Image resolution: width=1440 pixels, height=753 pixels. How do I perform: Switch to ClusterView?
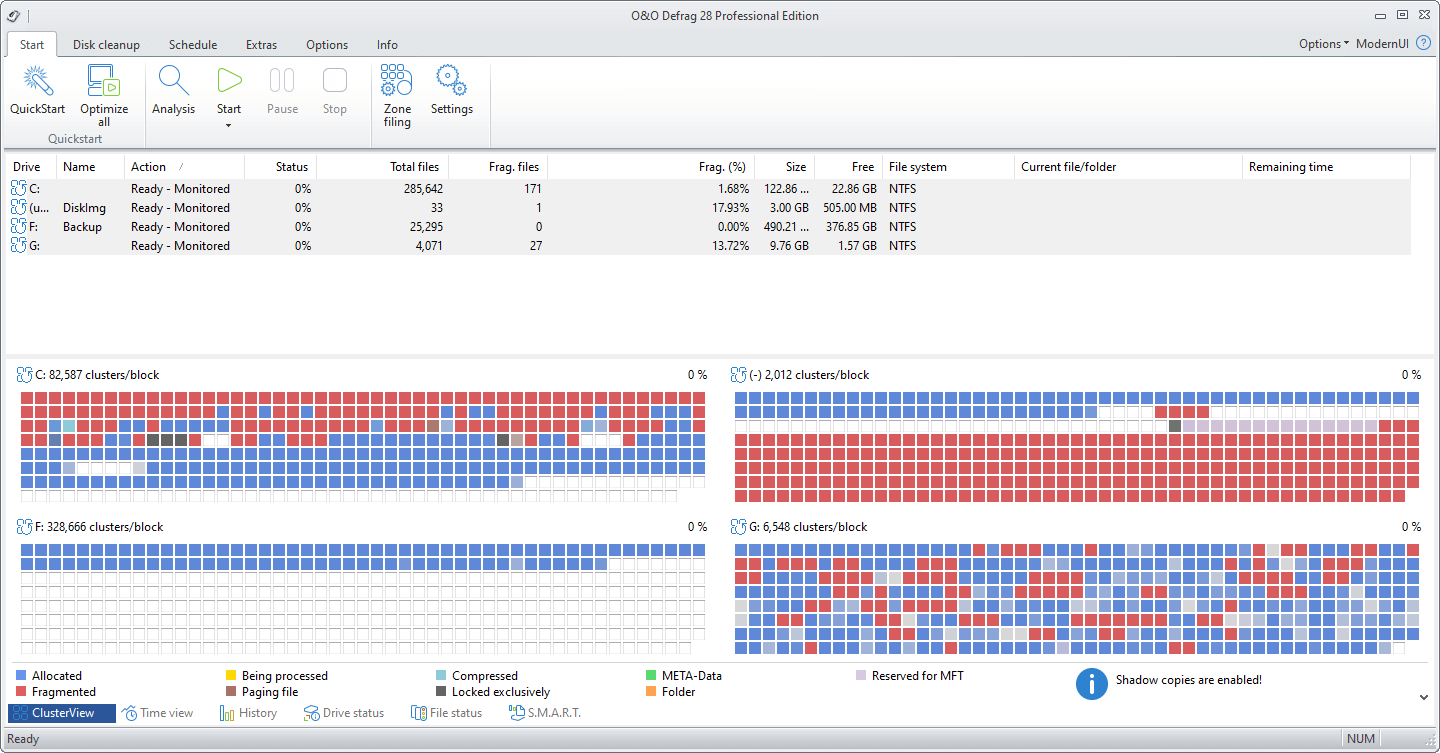point(62,713)
